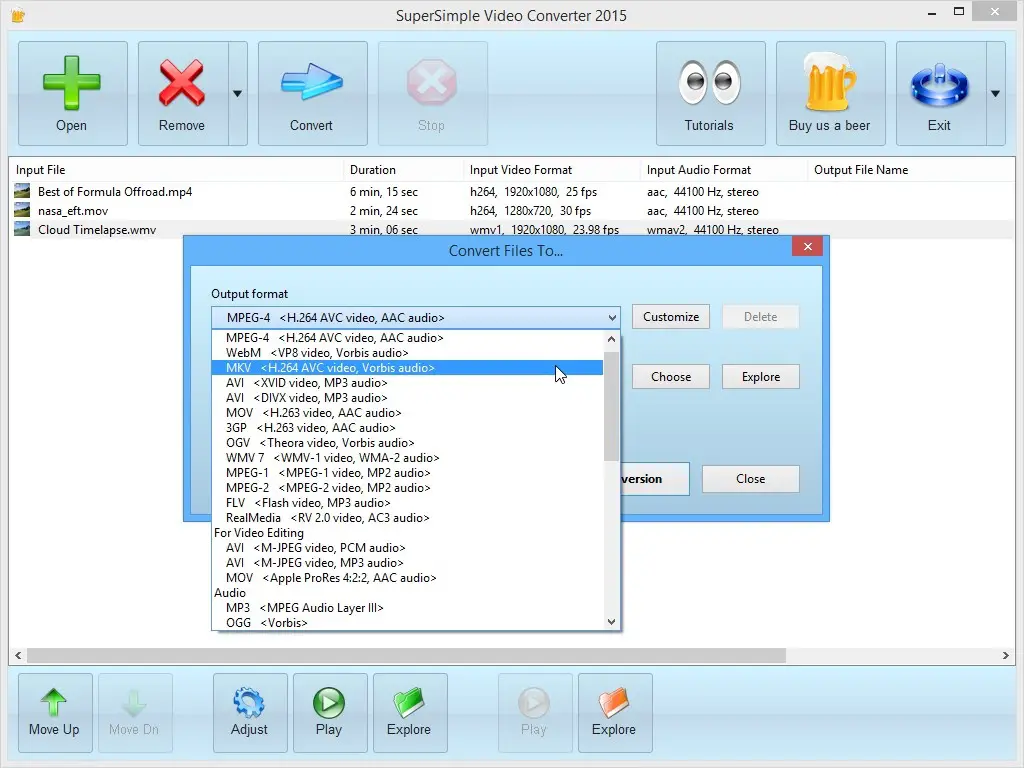Screen dimensions: 1024x768
Task: Click the Buy us a beer mug
Action: click(x=831, y=93)
